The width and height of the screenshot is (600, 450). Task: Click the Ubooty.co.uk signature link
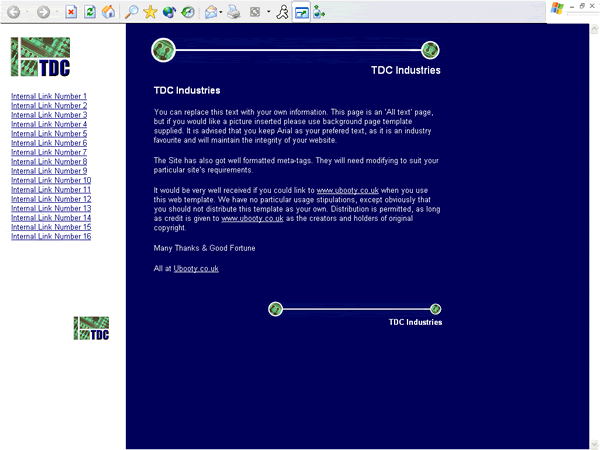point(195,268)
